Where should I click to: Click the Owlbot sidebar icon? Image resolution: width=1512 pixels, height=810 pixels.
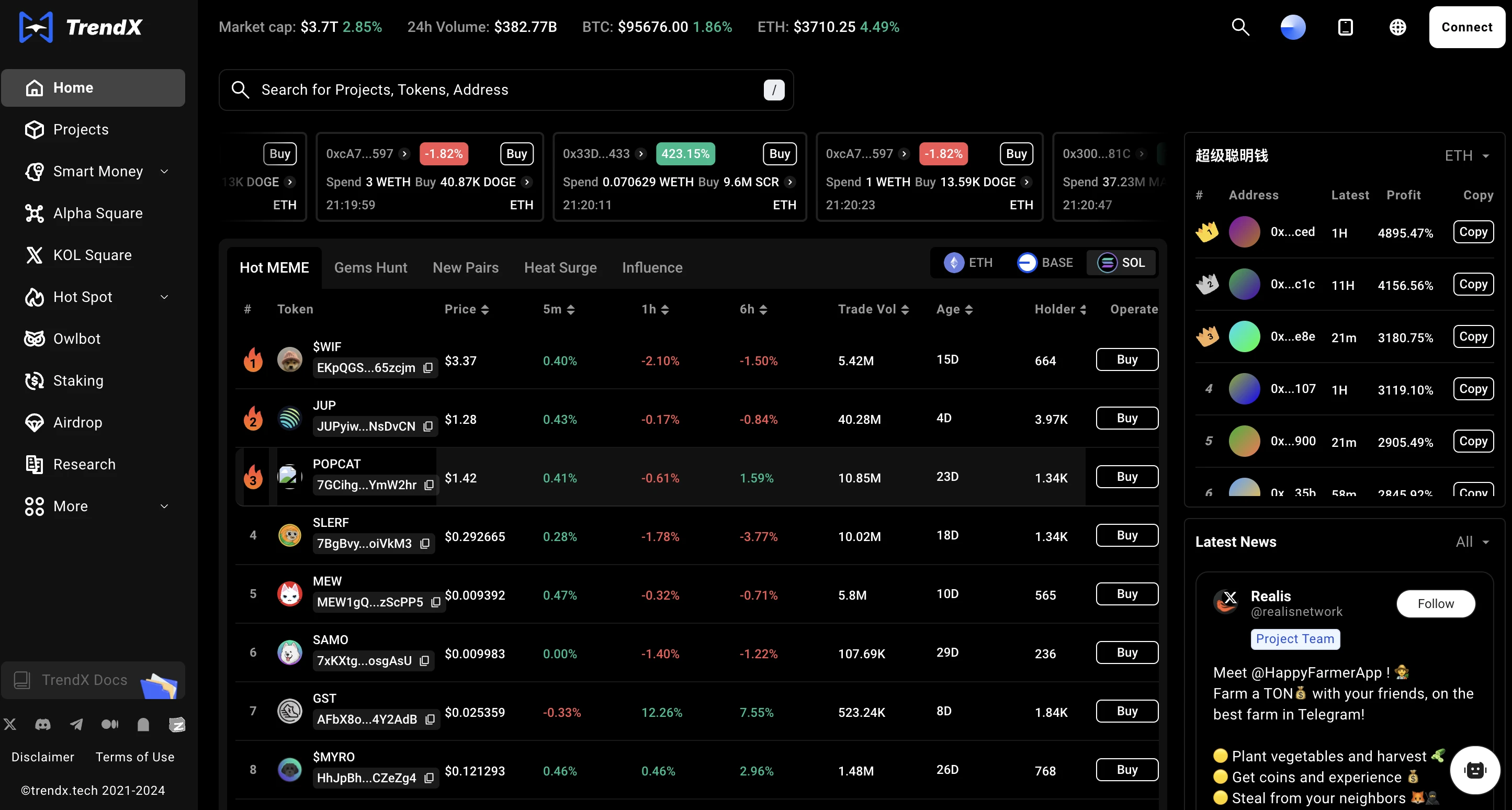[33, 339]
